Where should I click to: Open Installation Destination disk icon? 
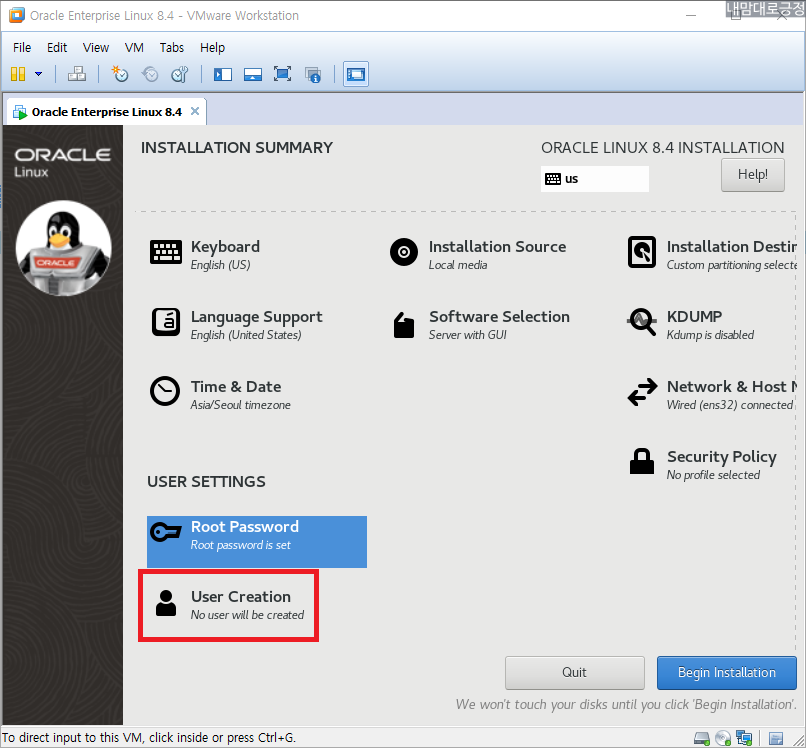click(x=642, y=252)
